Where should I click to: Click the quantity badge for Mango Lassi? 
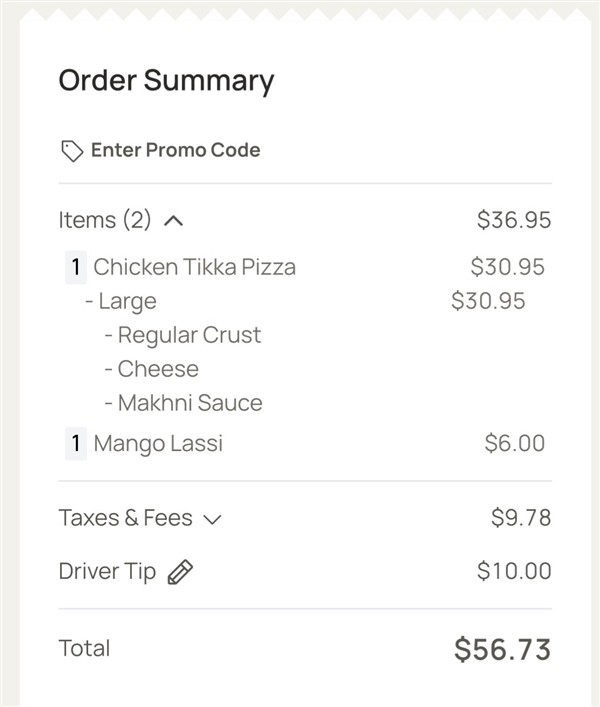click(76, 444)
